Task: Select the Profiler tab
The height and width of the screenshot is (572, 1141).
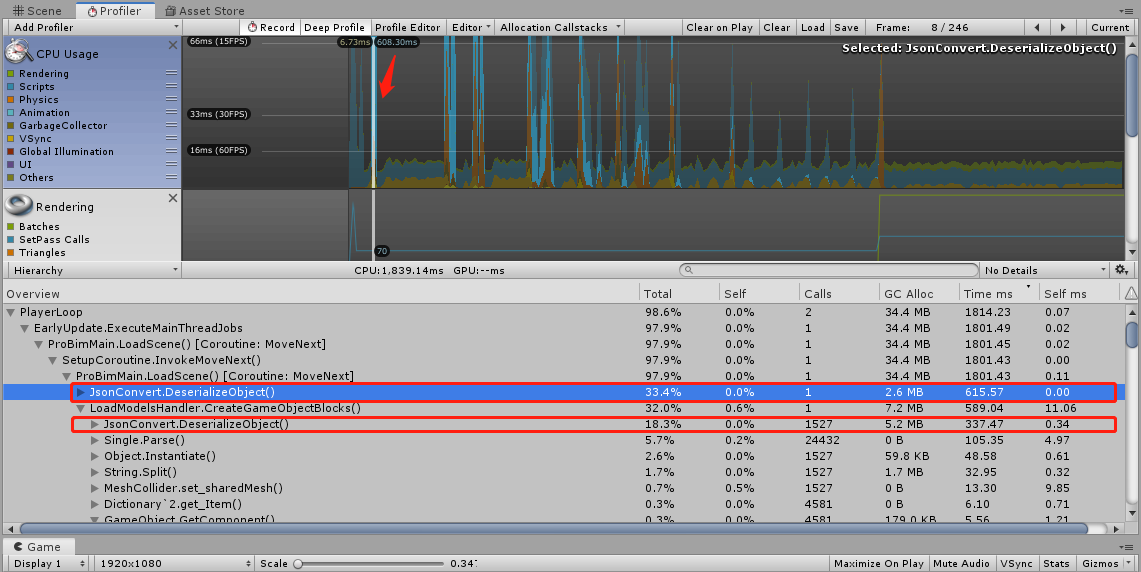Action: tap(114, 11)
